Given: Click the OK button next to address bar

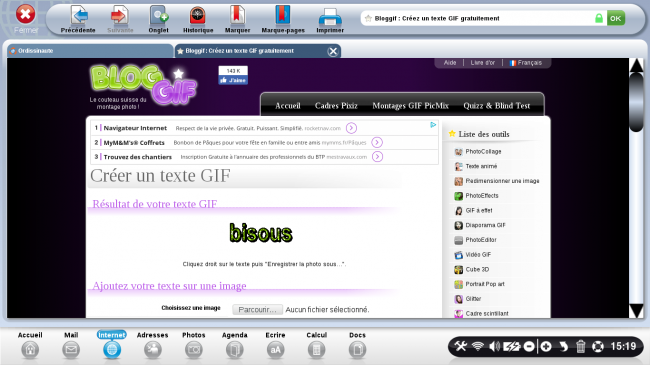Looking at the screenshot, I should [616, 18].
